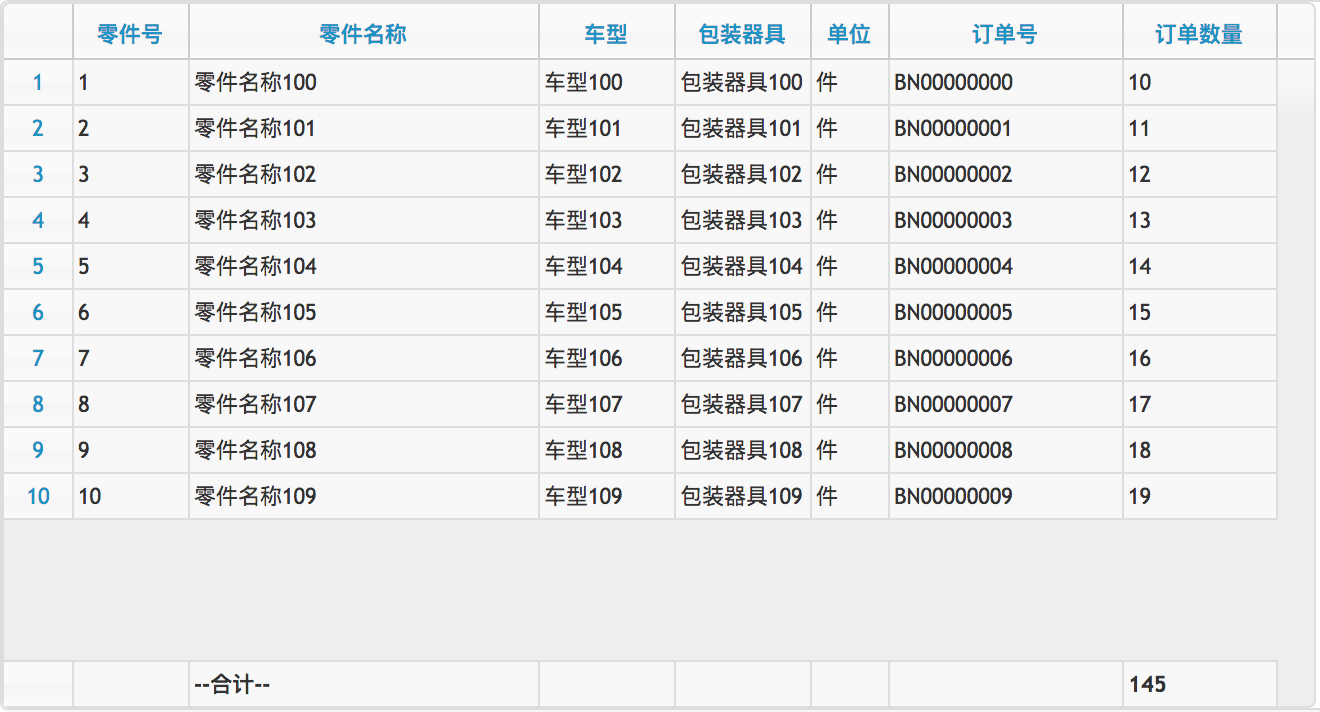
Task: Click the cell 零件名称102
Action: pos(364,175)
